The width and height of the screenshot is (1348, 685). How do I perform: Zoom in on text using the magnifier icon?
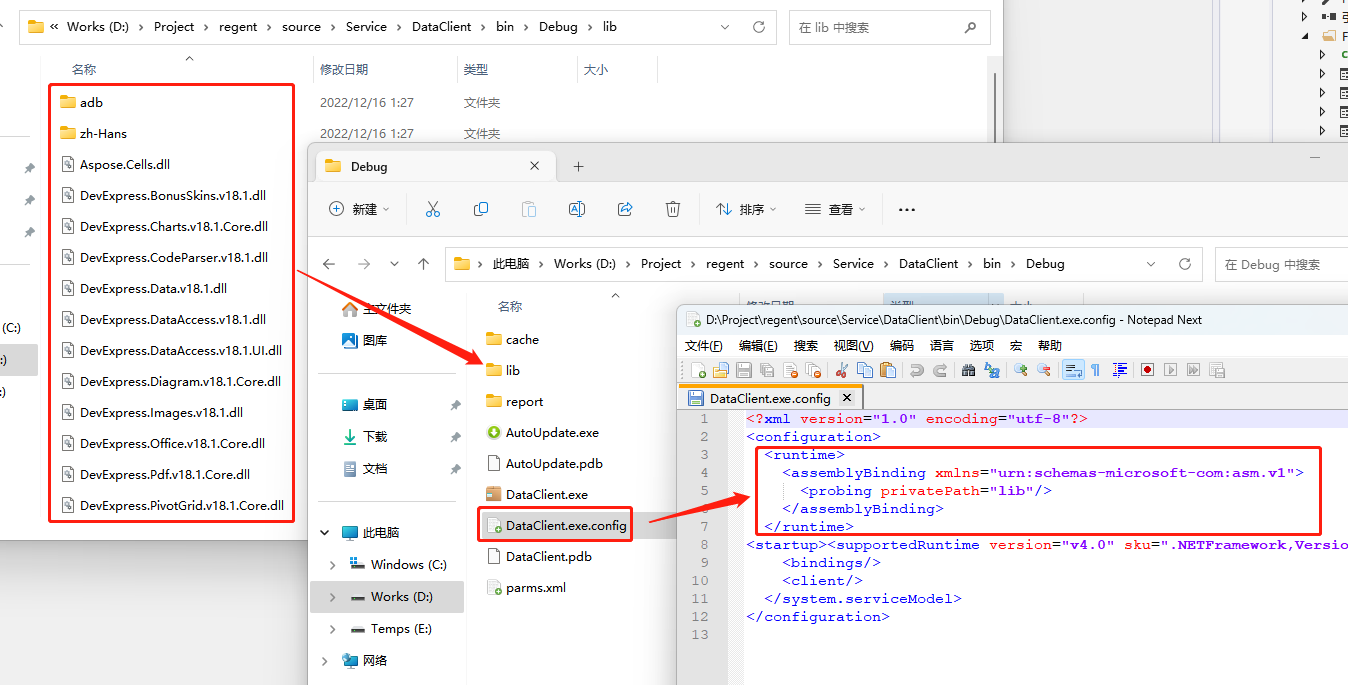click(x=1019, y=370)
